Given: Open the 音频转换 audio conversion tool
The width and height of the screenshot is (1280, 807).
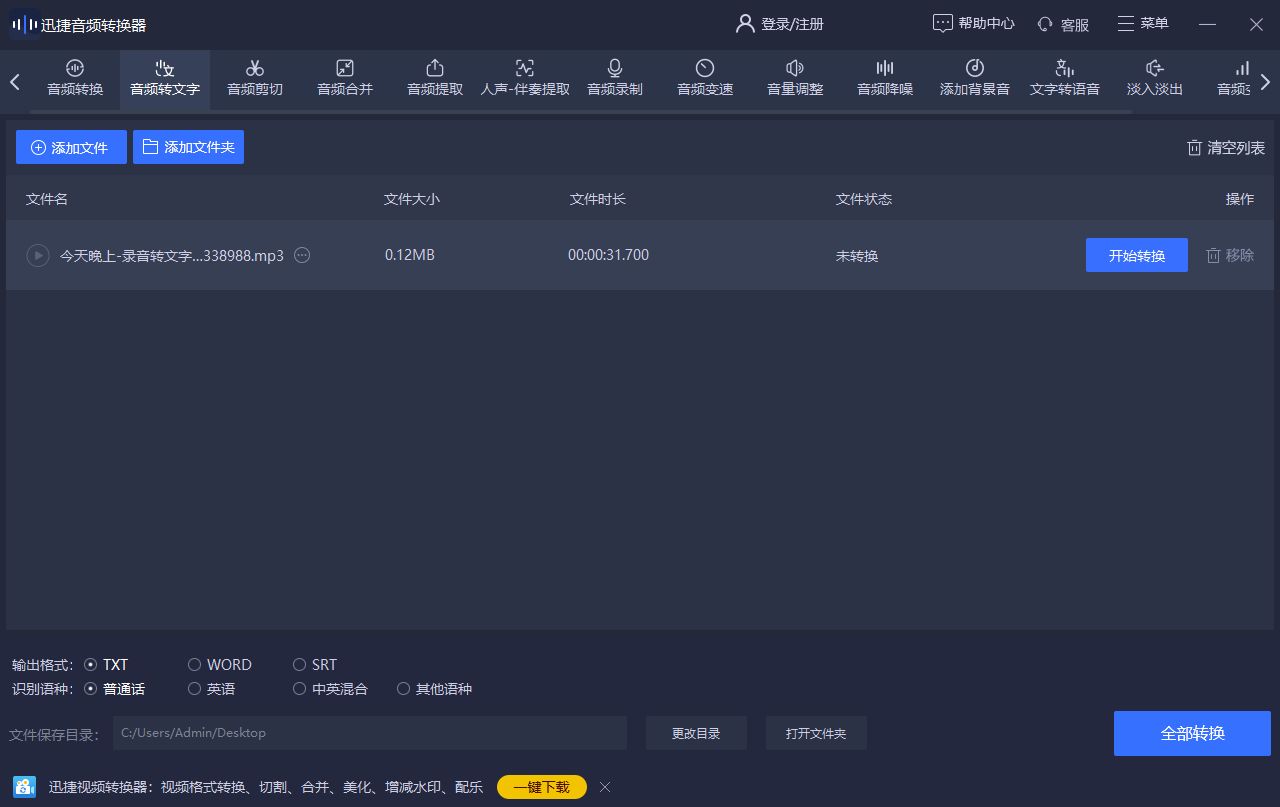Looking at the screenshot, I should click(x=75, y=78).
